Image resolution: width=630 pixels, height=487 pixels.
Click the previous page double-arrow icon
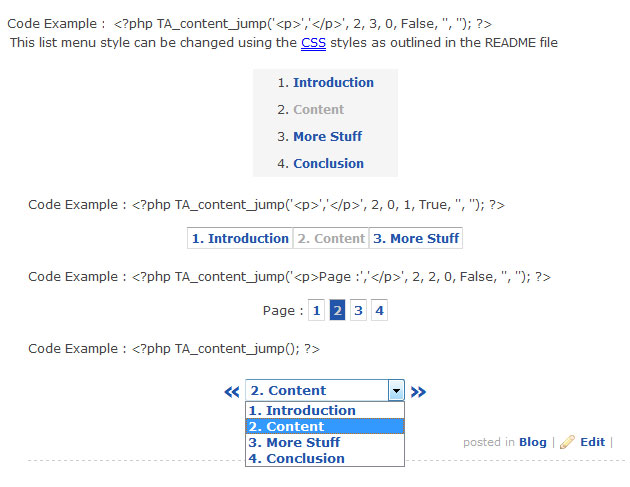[232, 392]
